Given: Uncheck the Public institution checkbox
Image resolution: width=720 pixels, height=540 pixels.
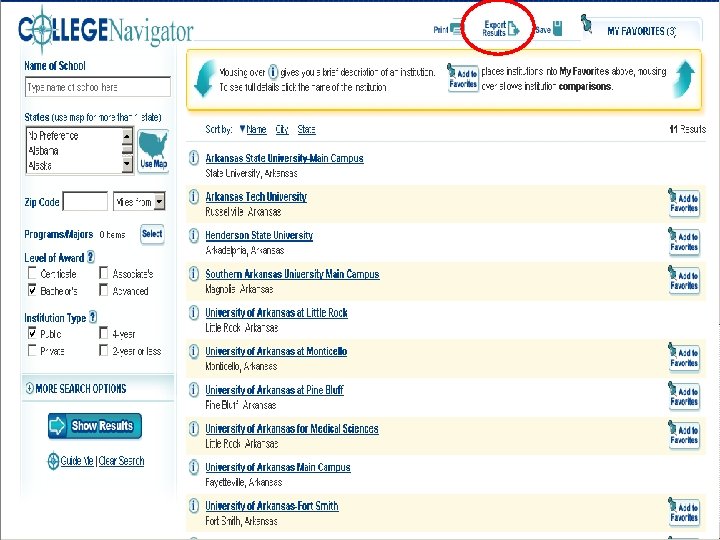Looking at the screenshot, I should pos(32,333).
